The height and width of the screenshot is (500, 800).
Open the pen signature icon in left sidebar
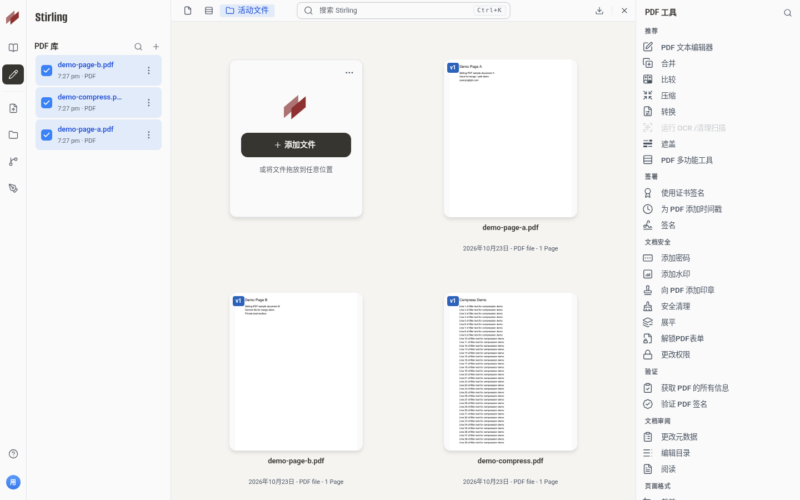click(x=13, y=188)
